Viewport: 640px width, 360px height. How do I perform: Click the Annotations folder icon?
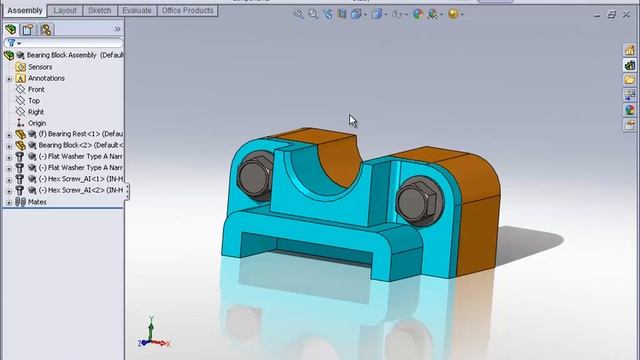pyautogui.click(x=20, y=78)
